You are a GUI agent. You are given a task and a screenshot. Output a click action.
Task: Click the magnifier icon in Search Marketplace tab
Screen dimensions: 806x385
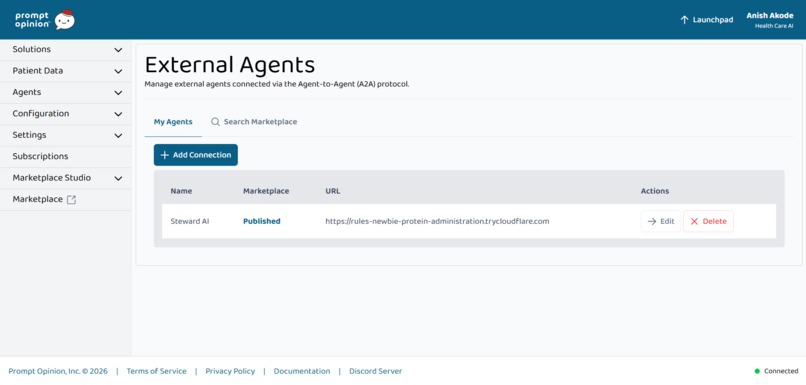pos(215,122)
